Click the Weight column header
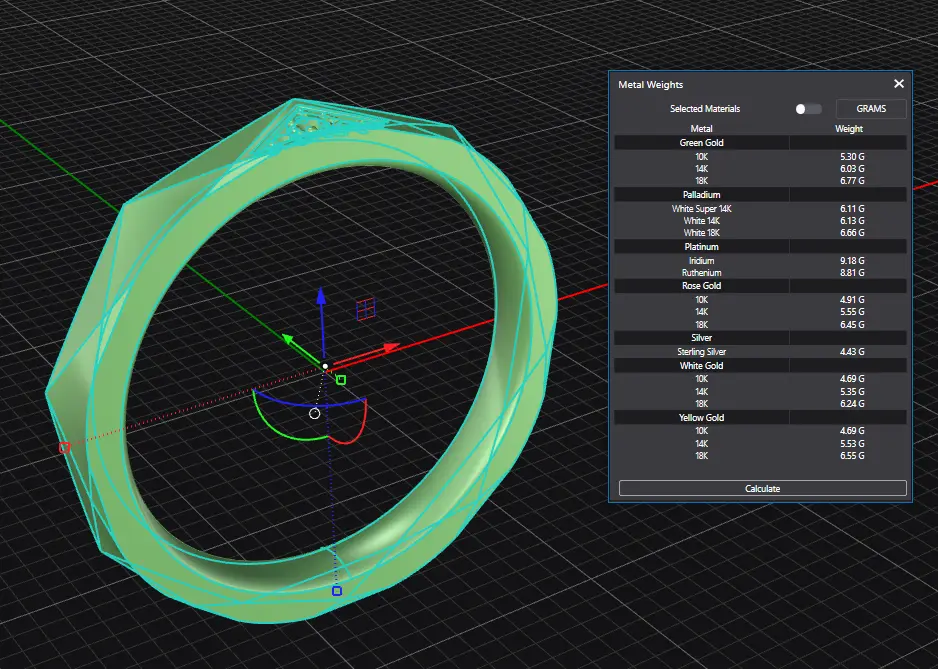938x669 pixels. tap(848, 129)
